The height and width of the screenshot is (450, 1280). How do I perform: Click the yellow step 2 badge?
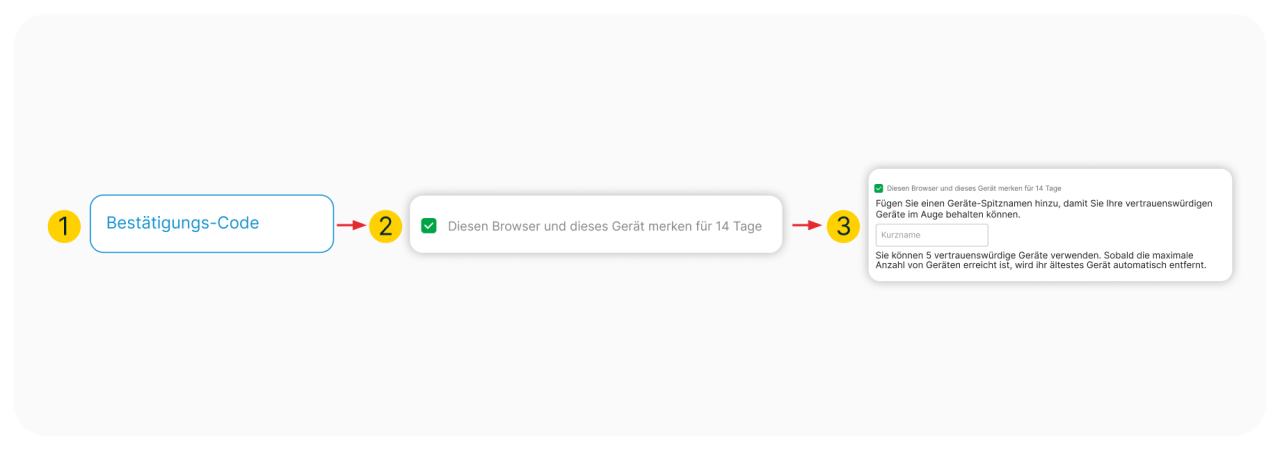click(x=385, y=226)
